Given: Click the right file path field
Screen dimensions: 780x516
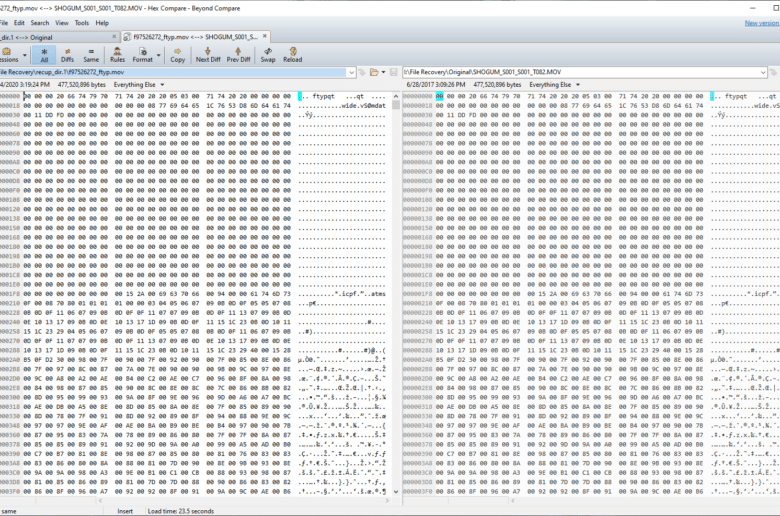Looking at the screenshot, I should 581,72.
